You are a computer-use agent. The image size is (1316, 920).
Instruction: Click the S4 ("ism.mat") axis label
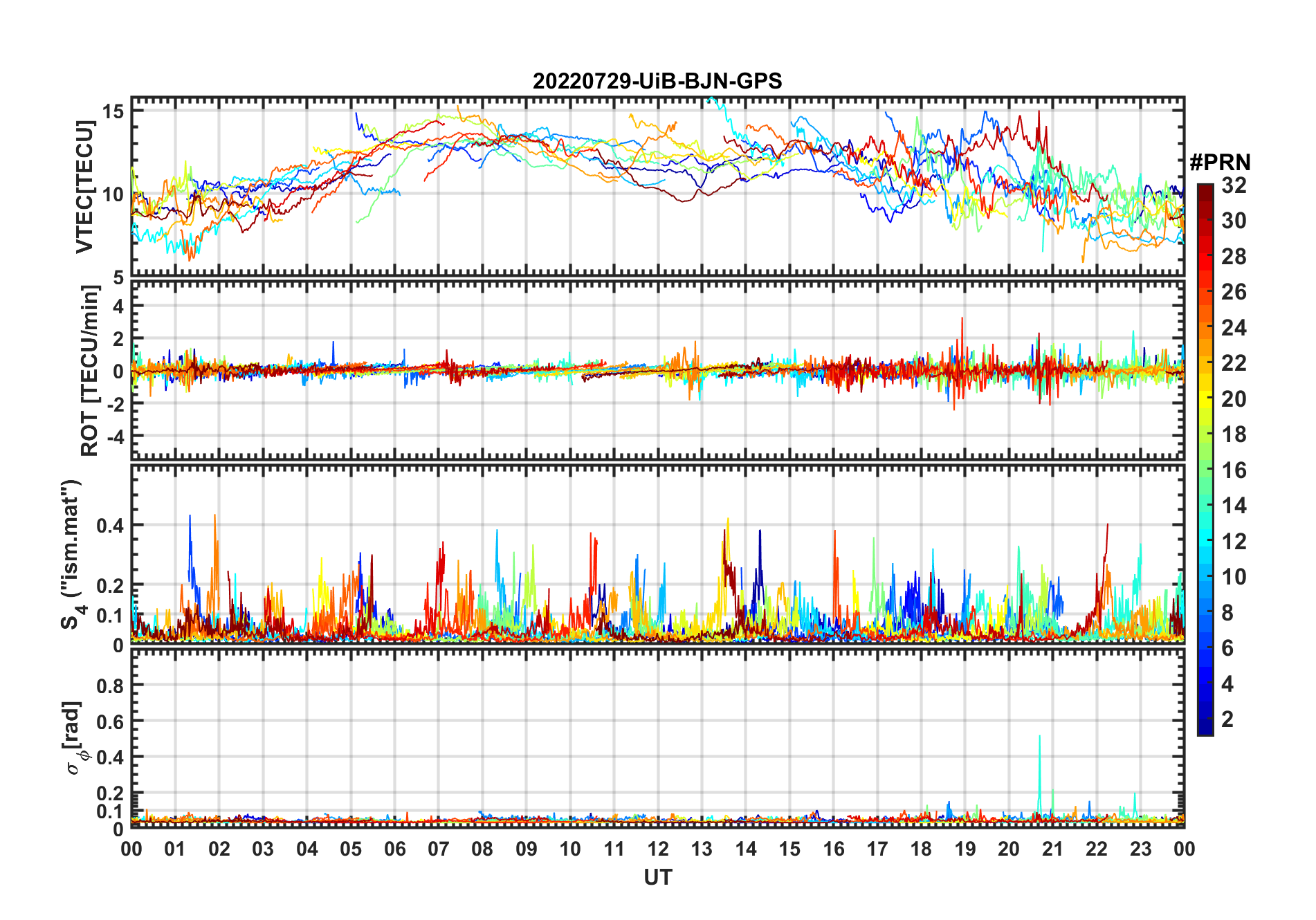click(x=71, y=555)
